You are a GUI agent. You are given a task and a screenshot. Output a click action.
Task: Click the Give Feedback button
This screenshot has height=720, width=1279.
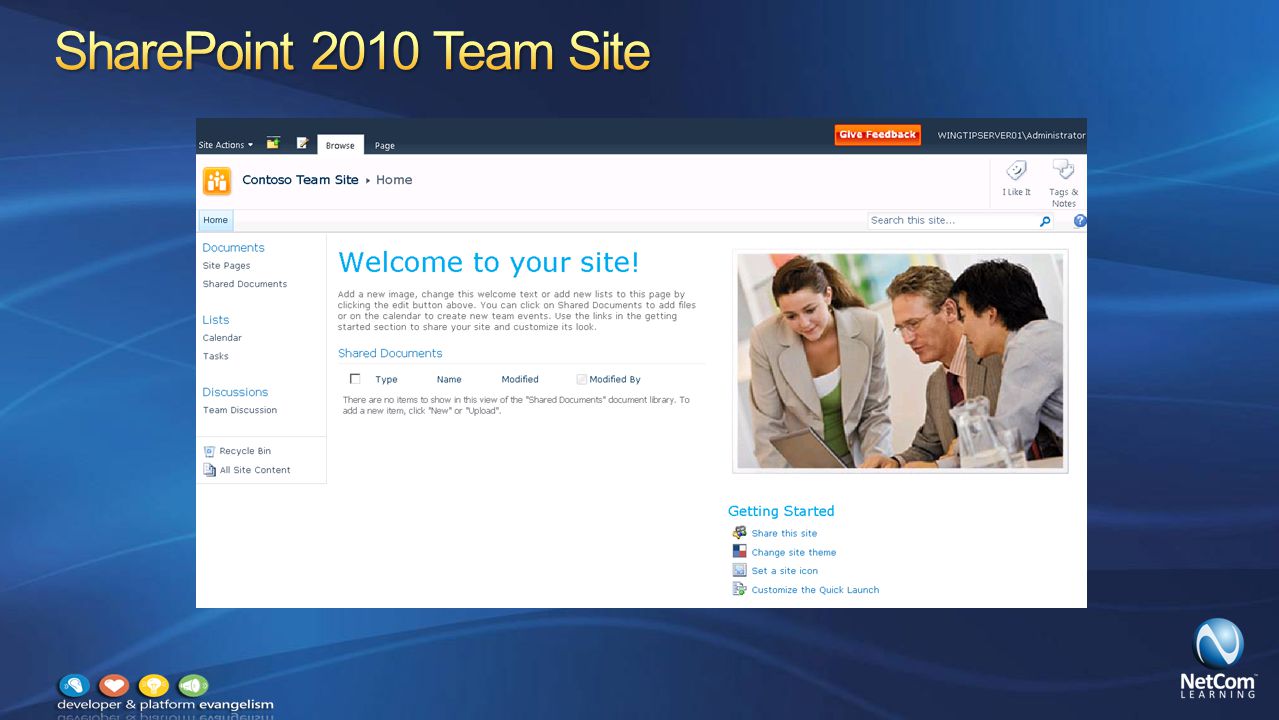pyautogui.click(x=877, y=135)
